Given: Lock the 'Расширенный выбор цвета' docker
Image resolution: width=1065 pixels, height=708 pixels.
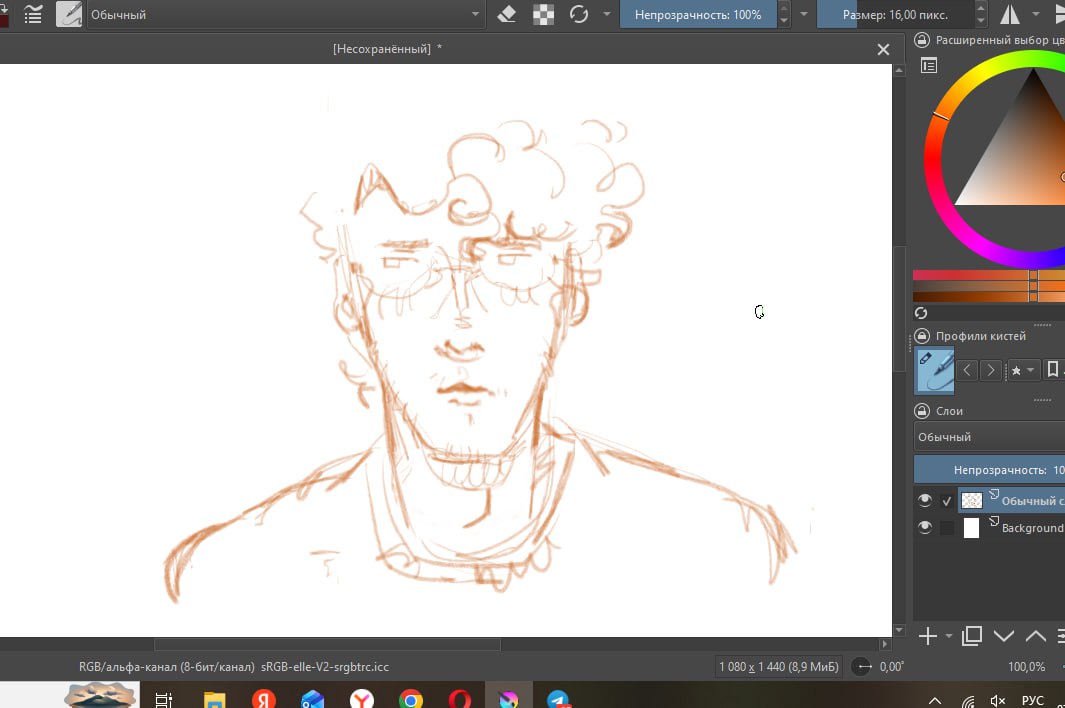Looking at the screenshot, I should click(x=922, y=40).
